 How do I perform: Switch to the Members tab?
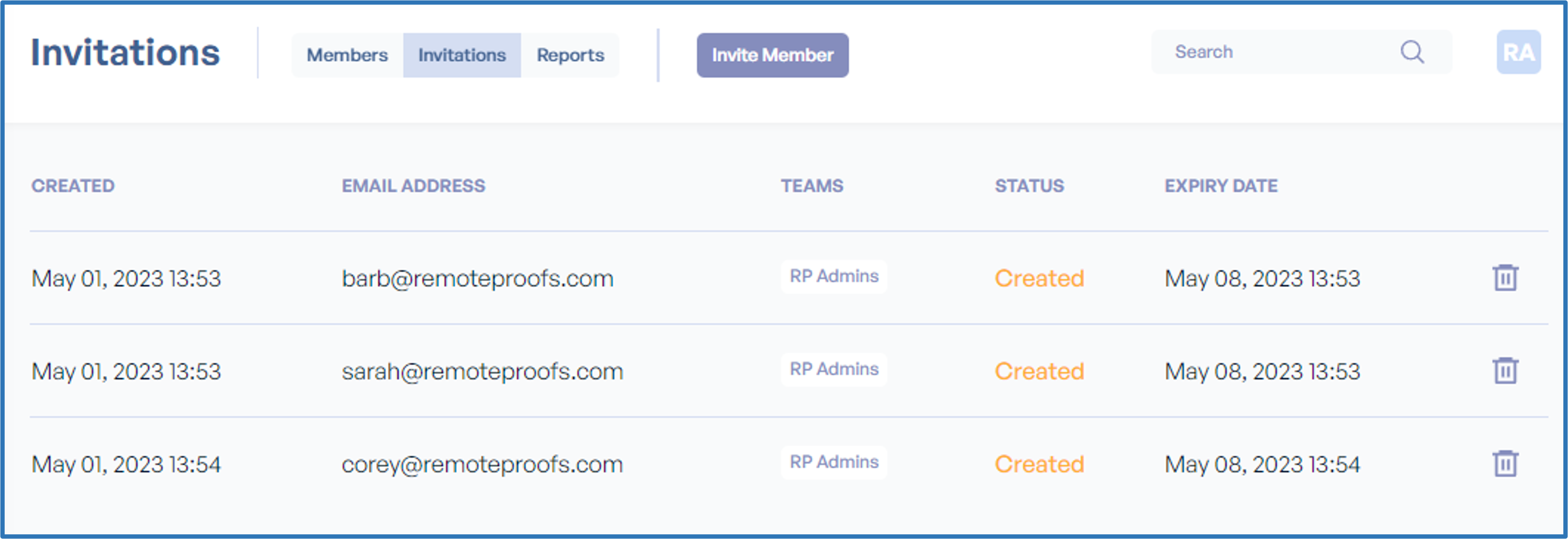pos(347,55)
